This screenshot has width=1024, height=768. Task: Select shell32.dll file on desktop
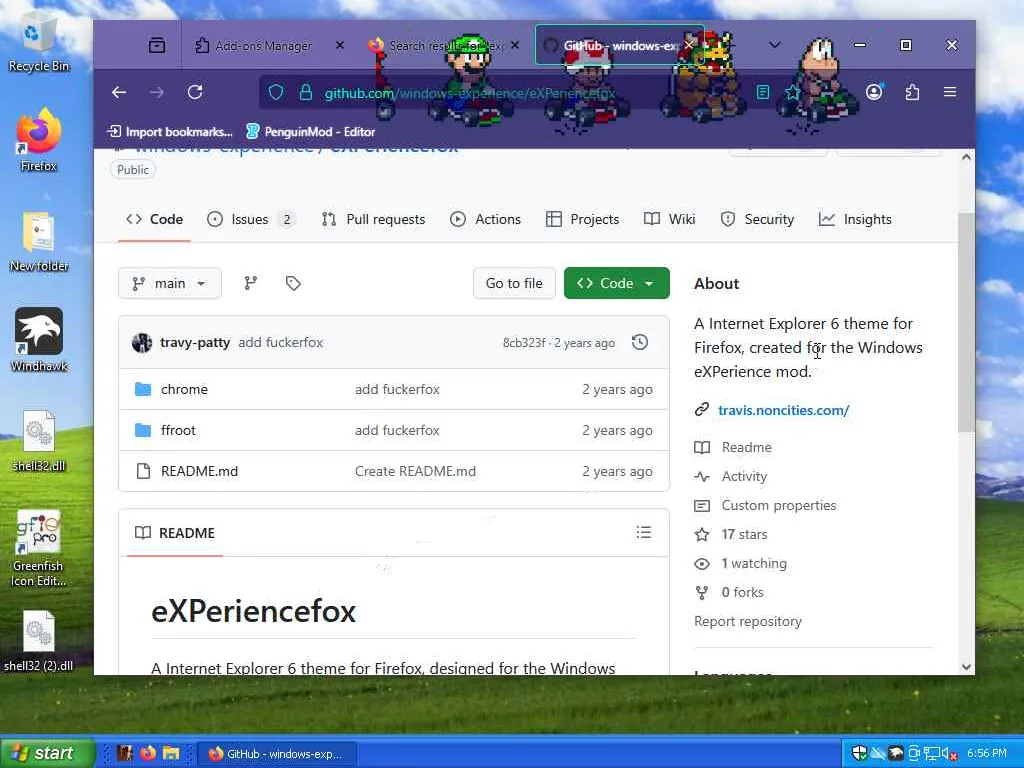pos(39,441)
